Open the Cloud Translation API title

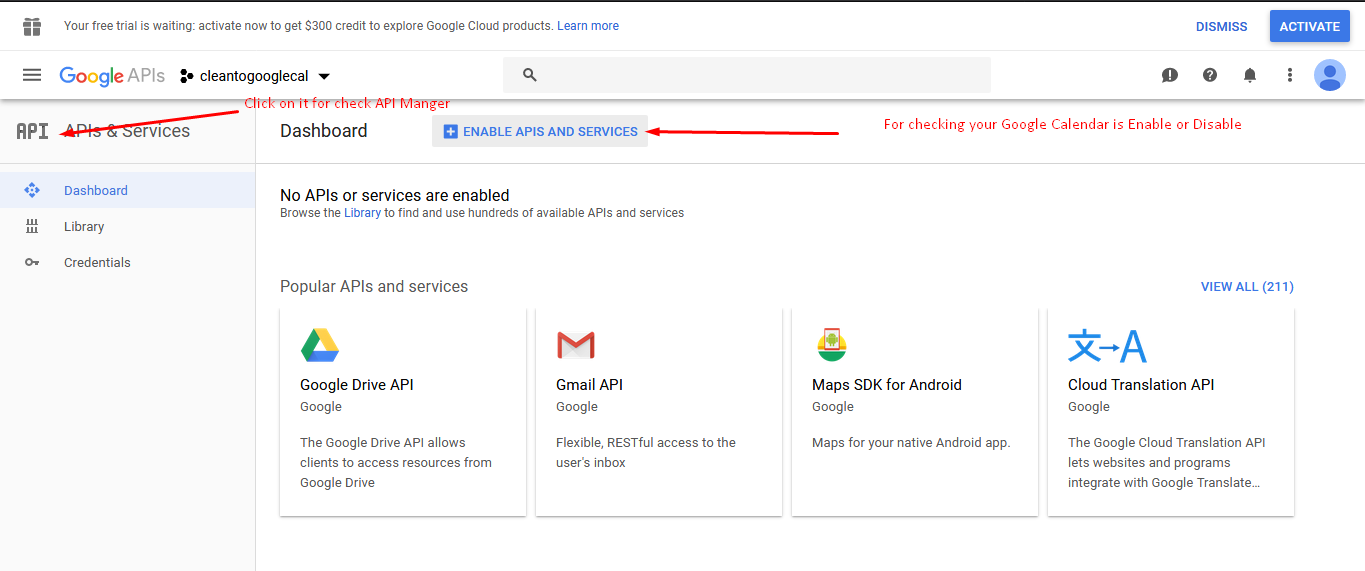1141,385
